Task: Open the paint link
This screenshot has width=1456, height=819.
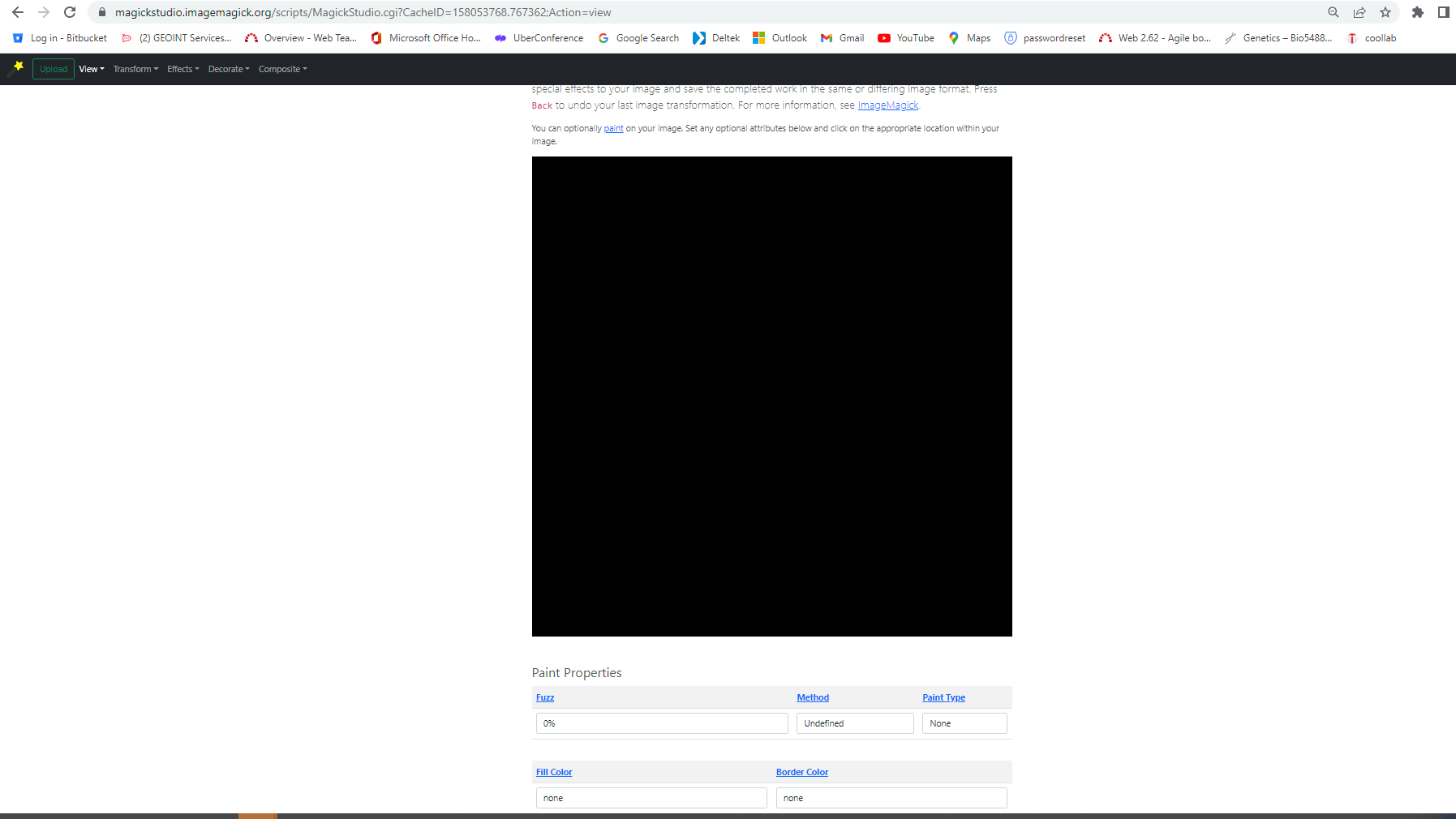Action: click(613, 128)
